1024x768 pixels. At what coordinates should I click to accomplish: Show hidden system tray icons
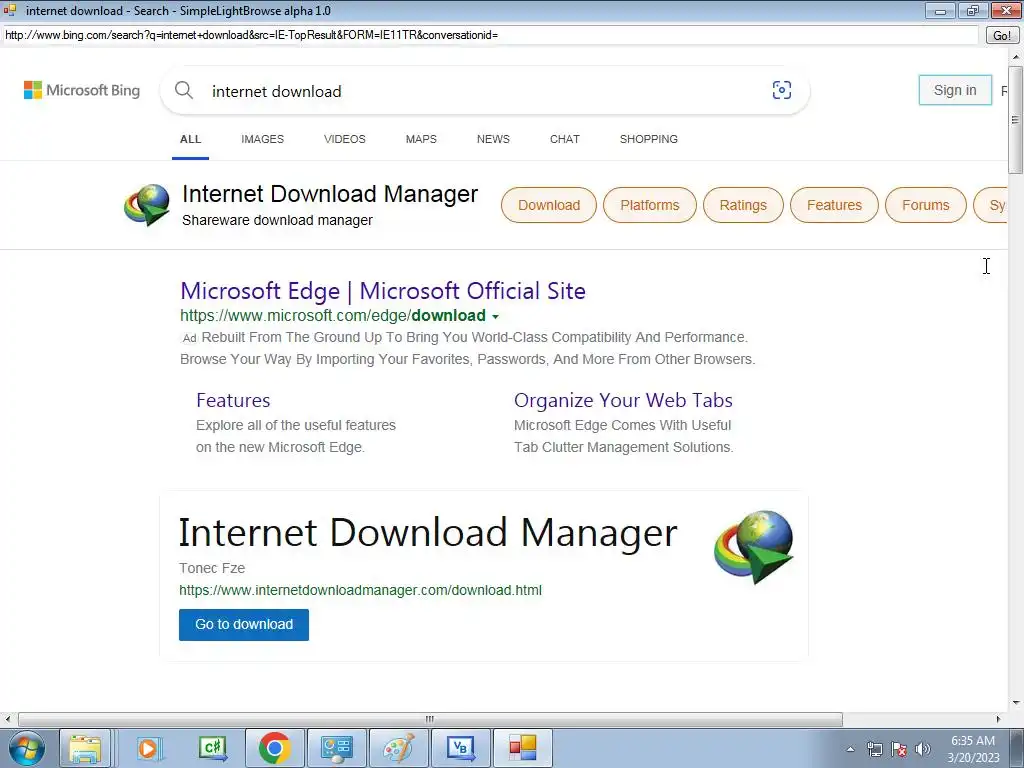[x=850, y=749]
